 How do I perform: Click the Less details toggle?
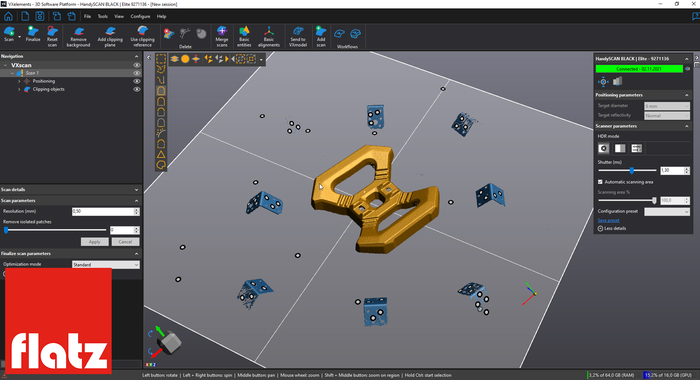pos(612,228)
